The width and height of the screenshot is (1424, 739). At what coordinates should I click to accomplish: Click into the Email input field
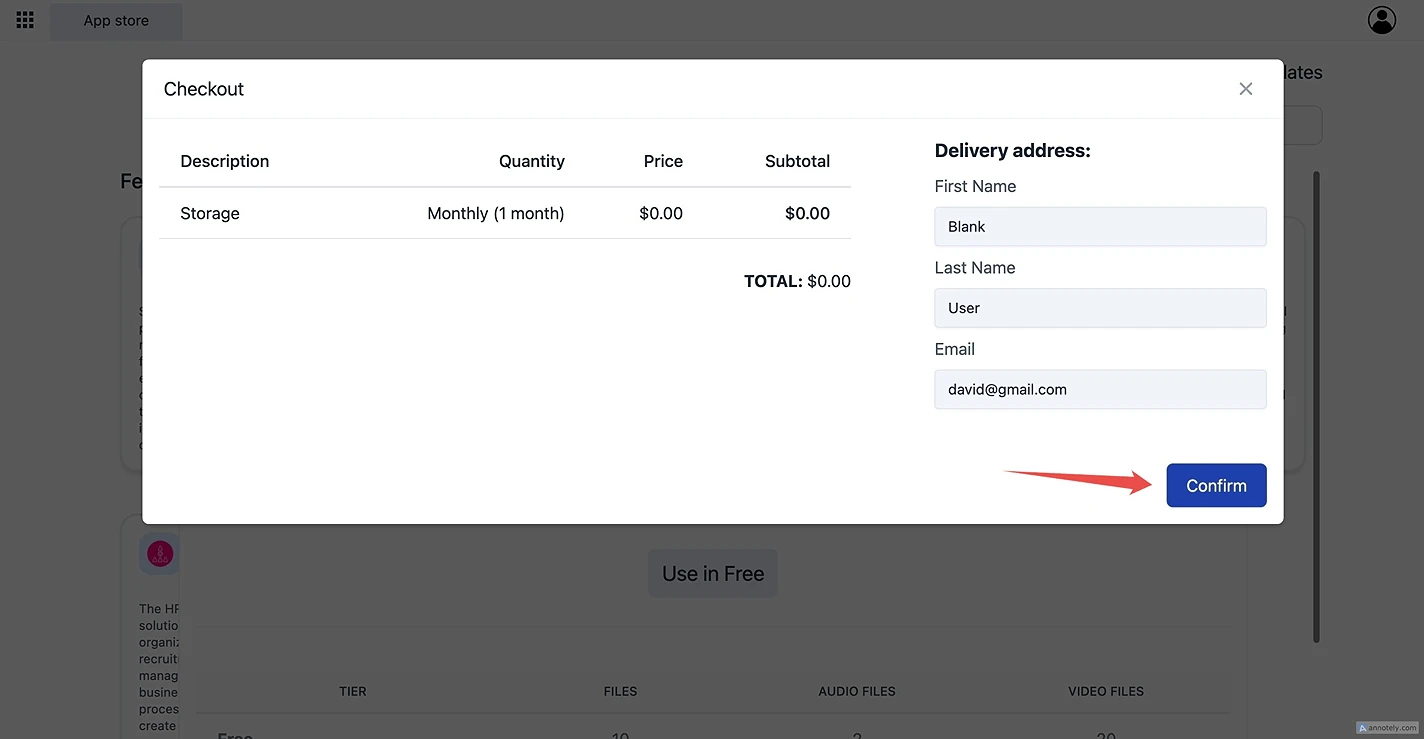[x=1100, y=390]
